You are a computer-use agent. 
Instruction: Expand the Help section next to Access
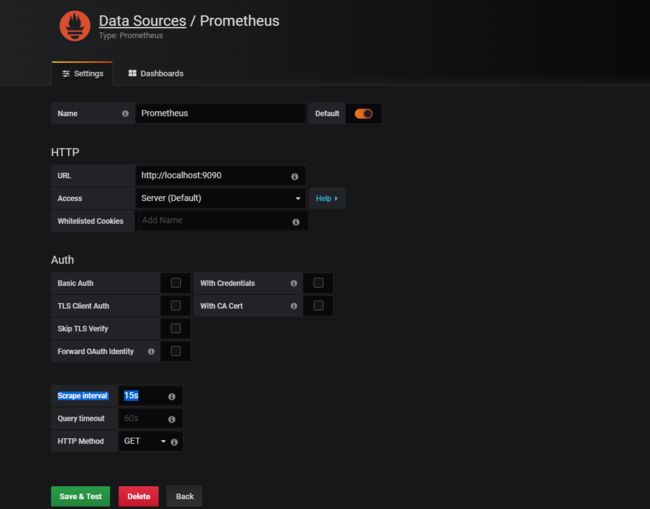point(327,199)
